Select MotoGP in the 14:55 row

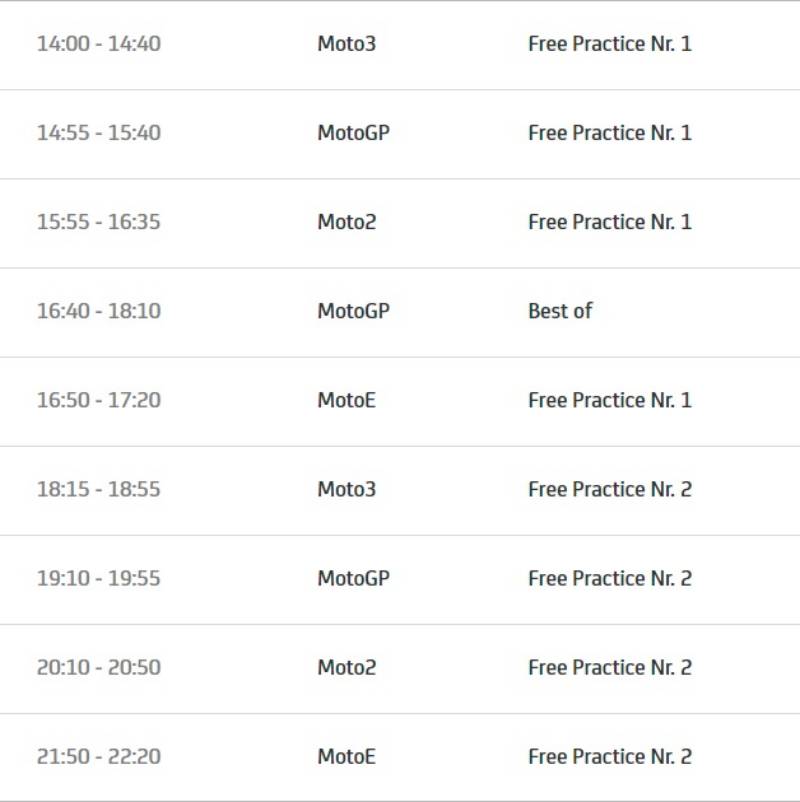click(x=353, y=133)
